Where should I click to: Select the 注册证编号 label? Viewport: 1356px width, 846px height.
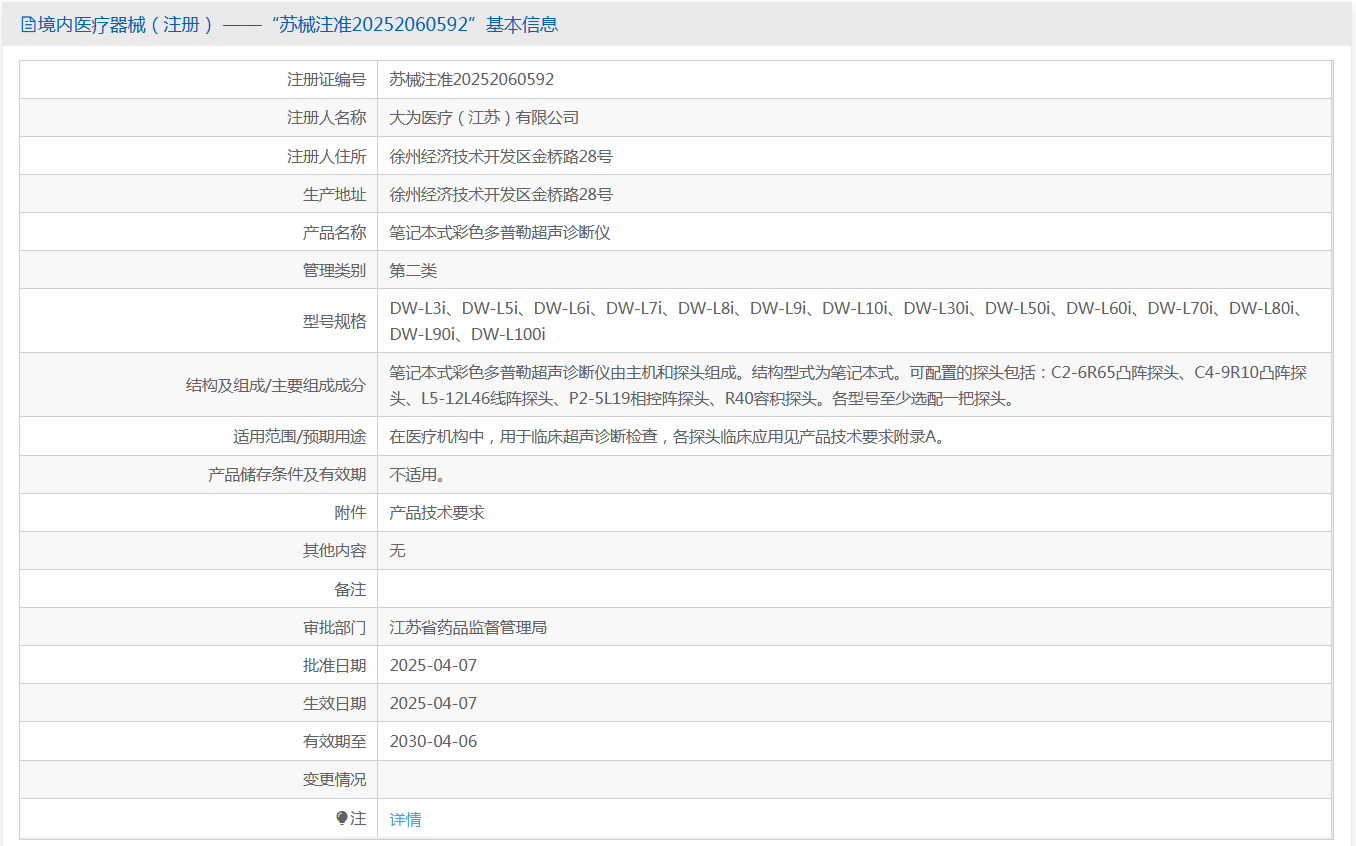click(326, 79)
